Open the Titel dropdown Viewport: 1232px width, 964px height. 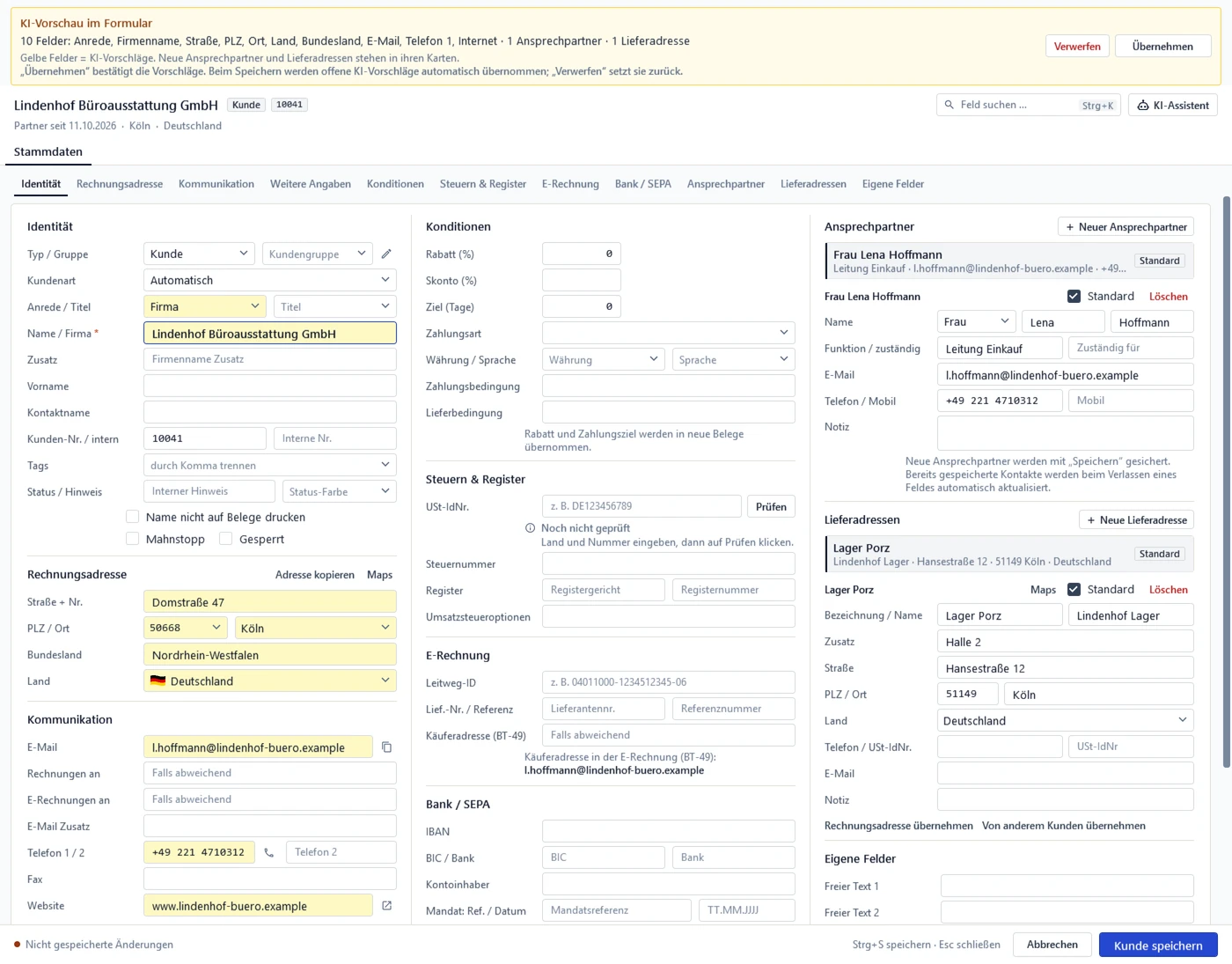click(x=334, y=306)
